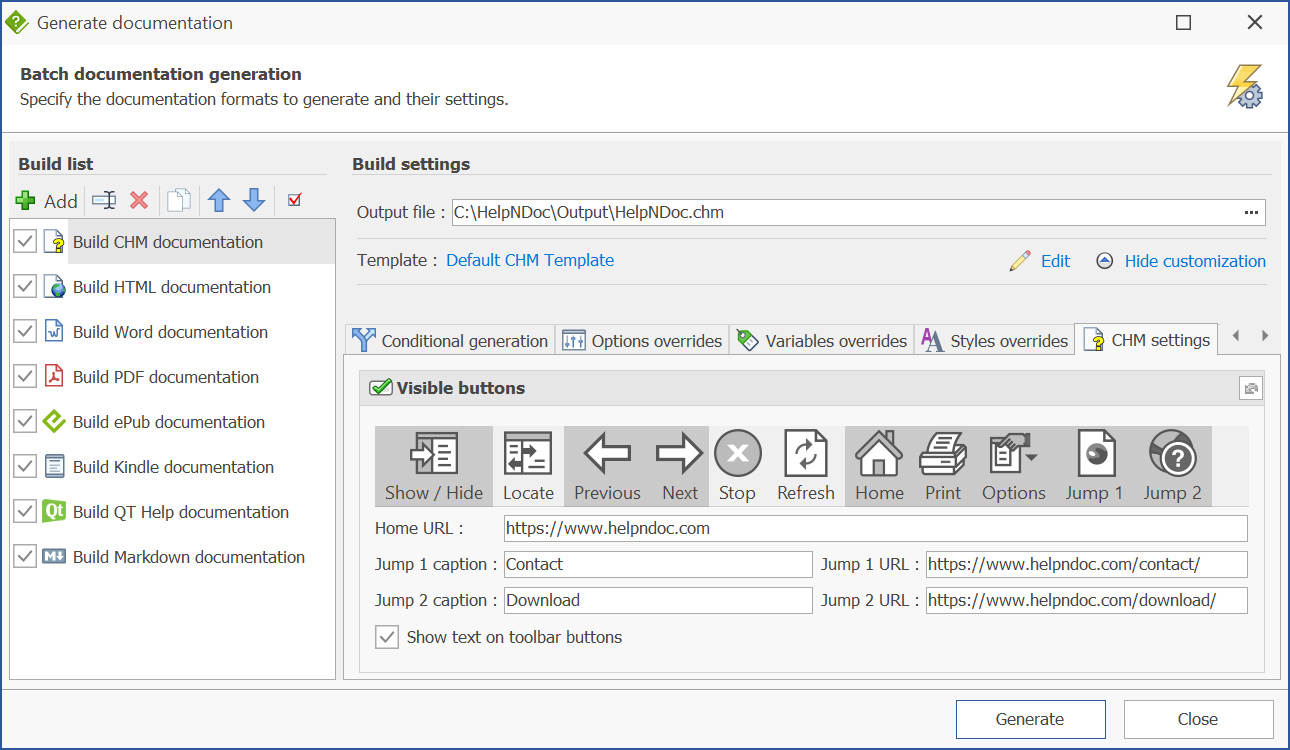Image resolution: width=1290 pixels, height=750 pixels.
Task: Toggle the Options toolbar button
Action: 1014,466
